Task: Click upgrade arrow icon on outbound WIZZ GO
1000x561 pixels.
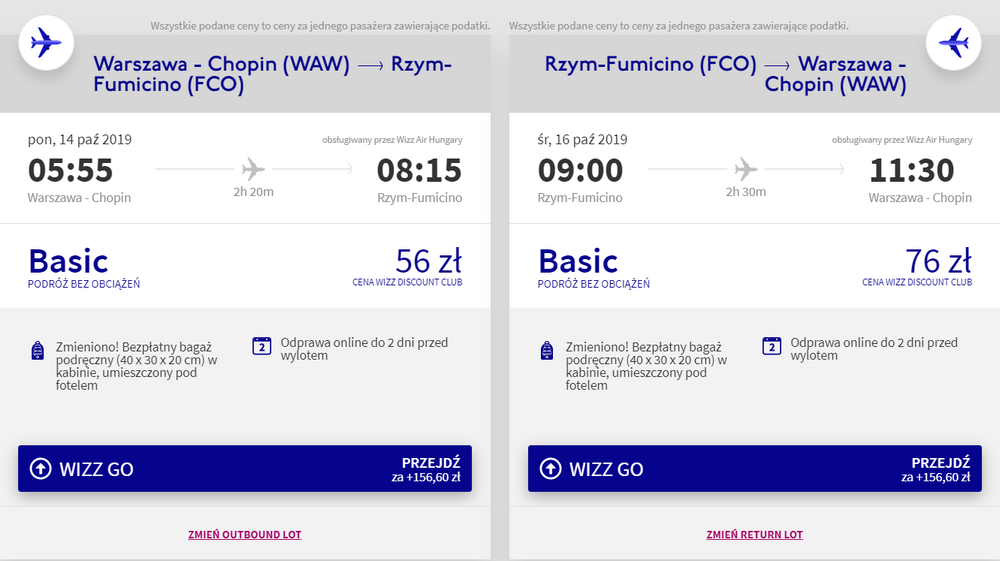Action: [x=41, y=469]
